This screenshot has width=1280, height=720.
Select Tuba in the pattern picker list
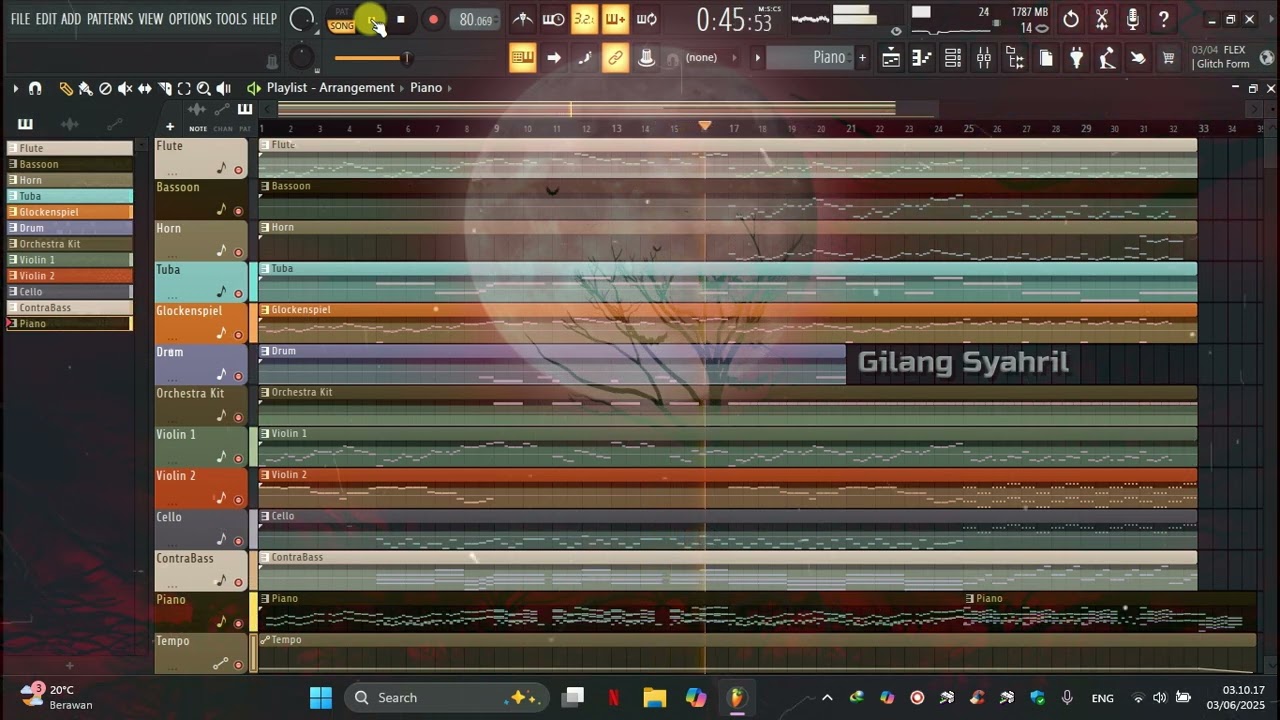point(69,196)
